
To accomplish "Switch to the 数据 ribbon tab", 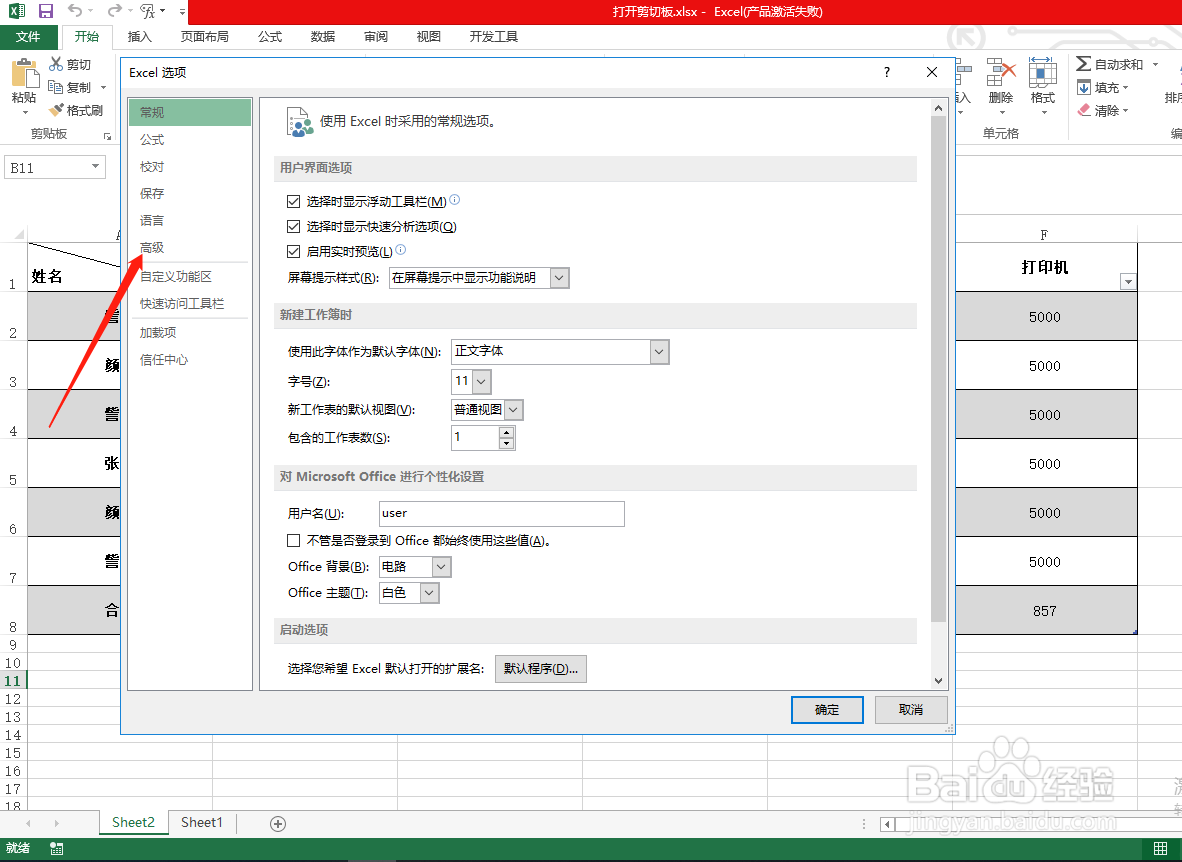I will pos(322,36).
